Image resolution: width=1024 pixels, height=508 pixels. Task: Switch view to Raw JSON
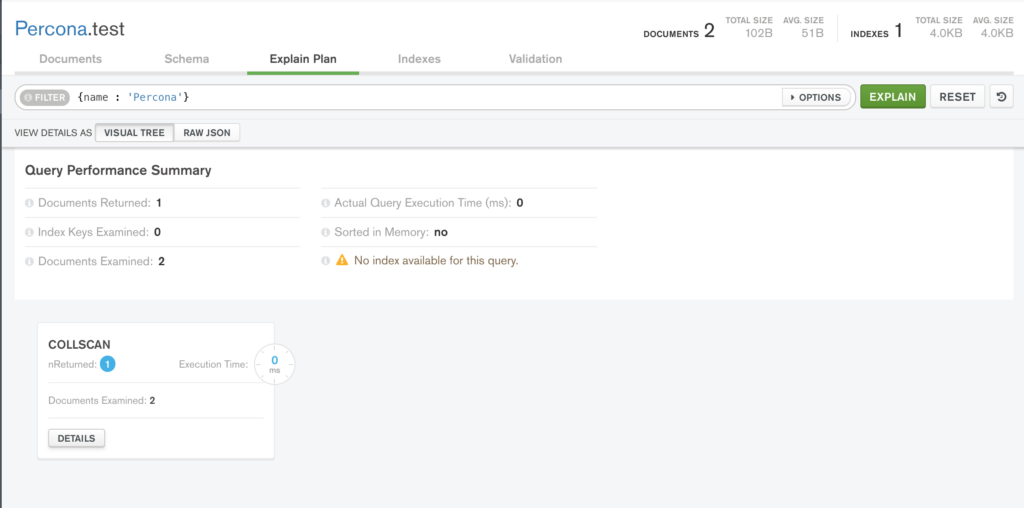click(x=207, y=133)
